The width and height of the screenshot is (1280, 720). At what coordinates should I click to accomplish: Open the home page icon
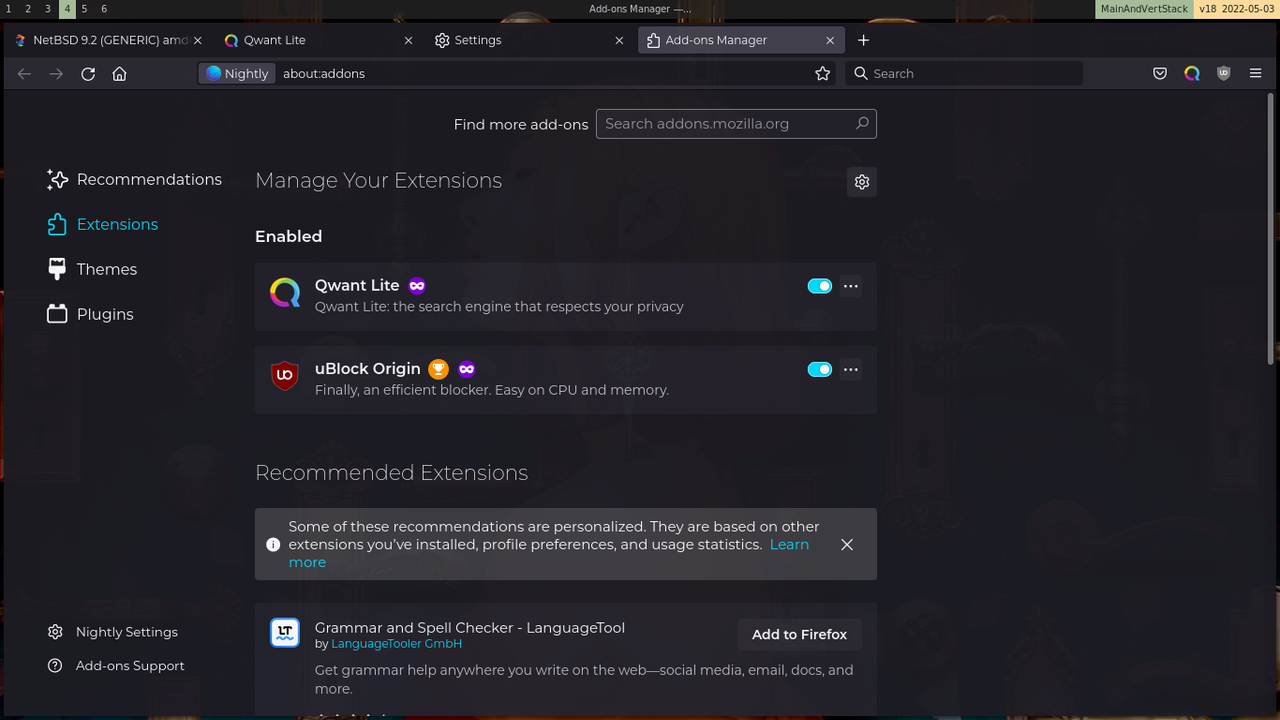119,73
